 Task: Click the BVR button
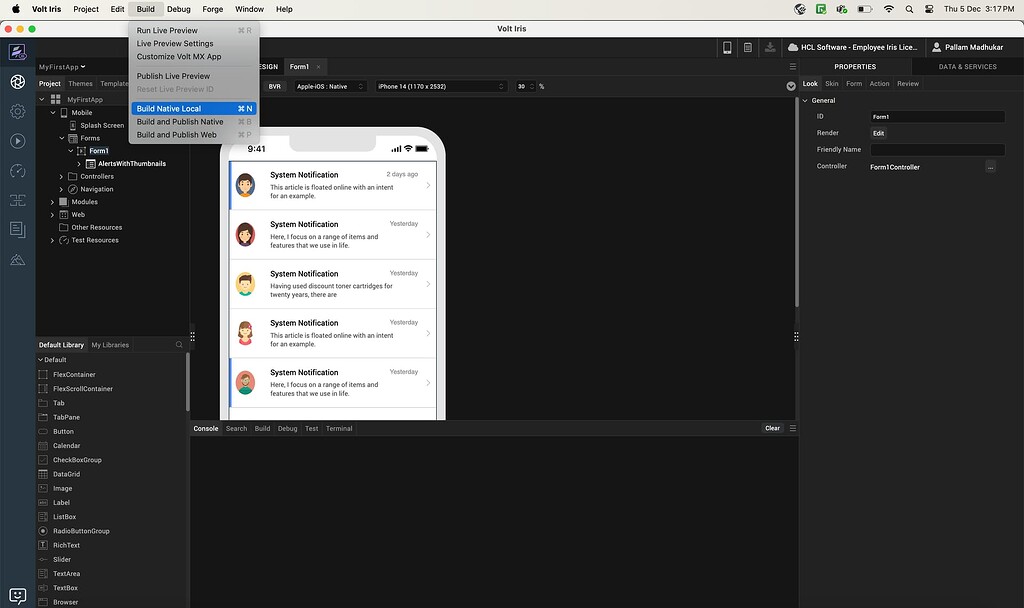tap(274, 86)
